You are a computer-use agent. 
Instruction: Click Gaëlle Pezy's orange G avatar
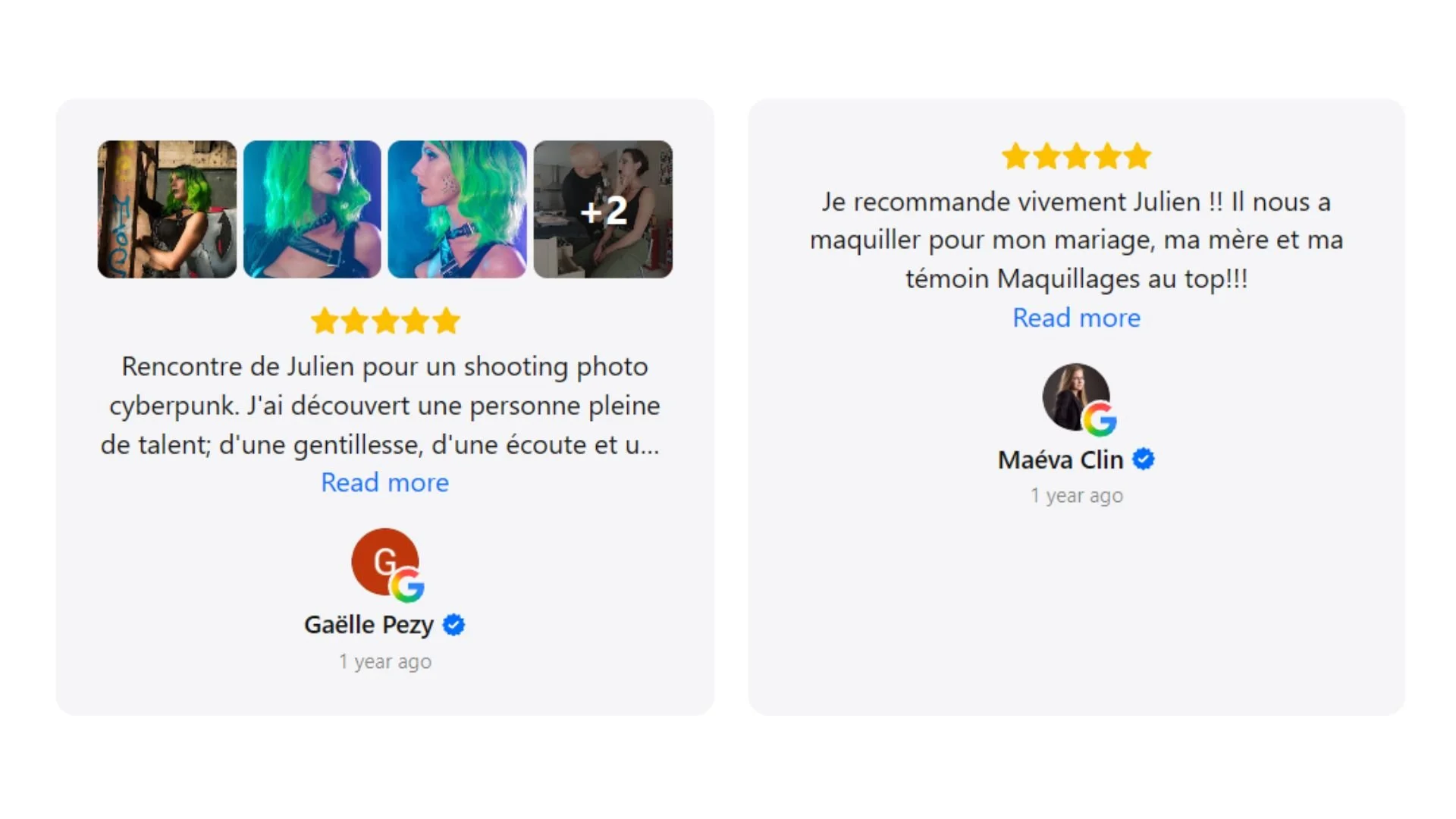(x=384, y=561)
